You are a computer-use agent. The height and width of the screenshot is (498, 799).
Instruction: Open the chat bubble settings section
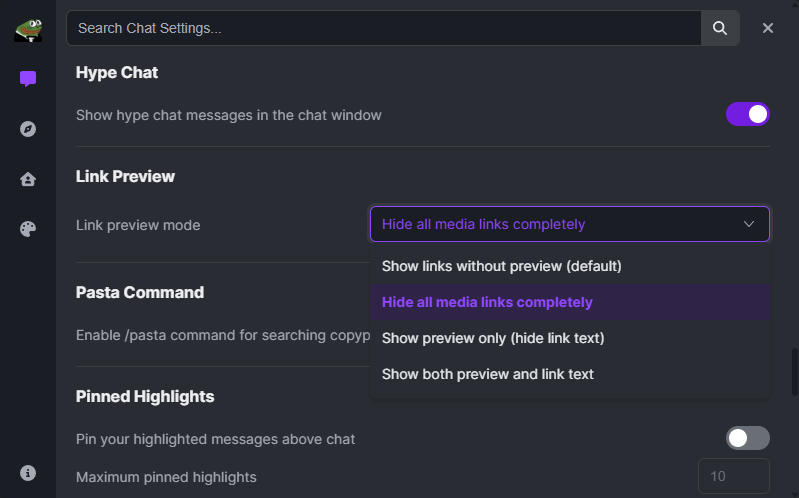pos(28,79)
